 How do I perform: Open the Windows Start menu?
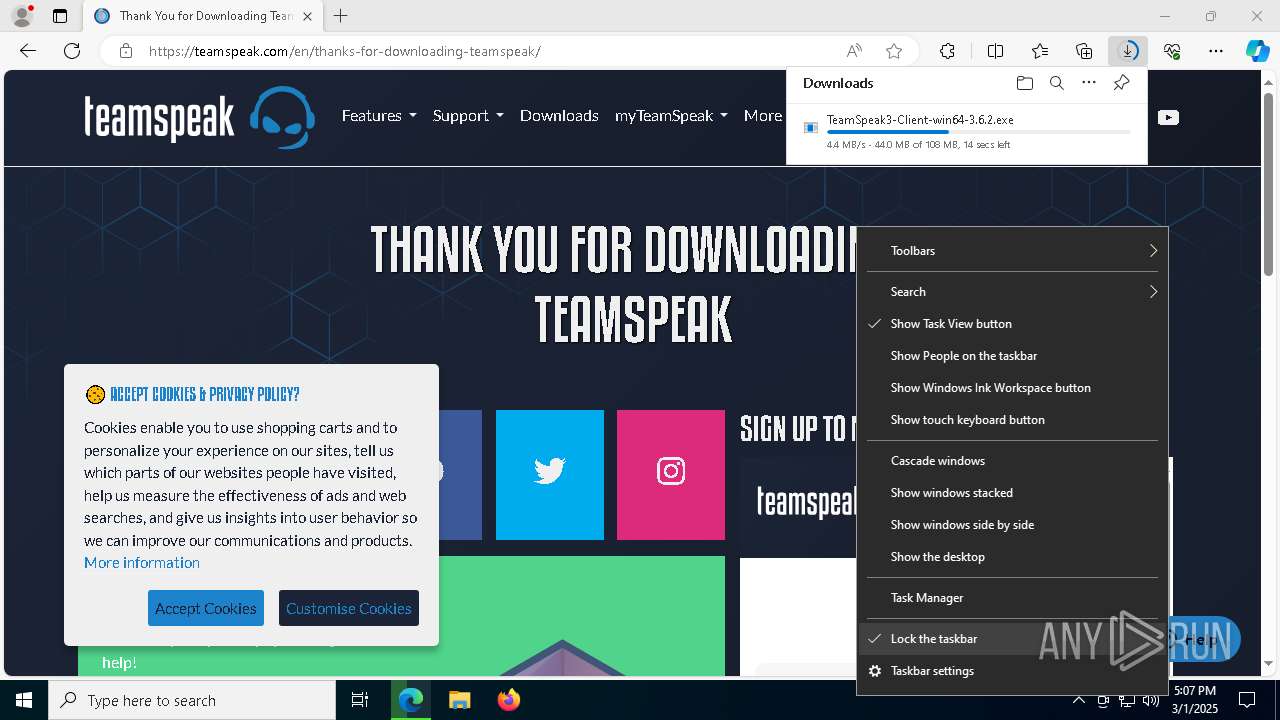(x=24, y=700)
